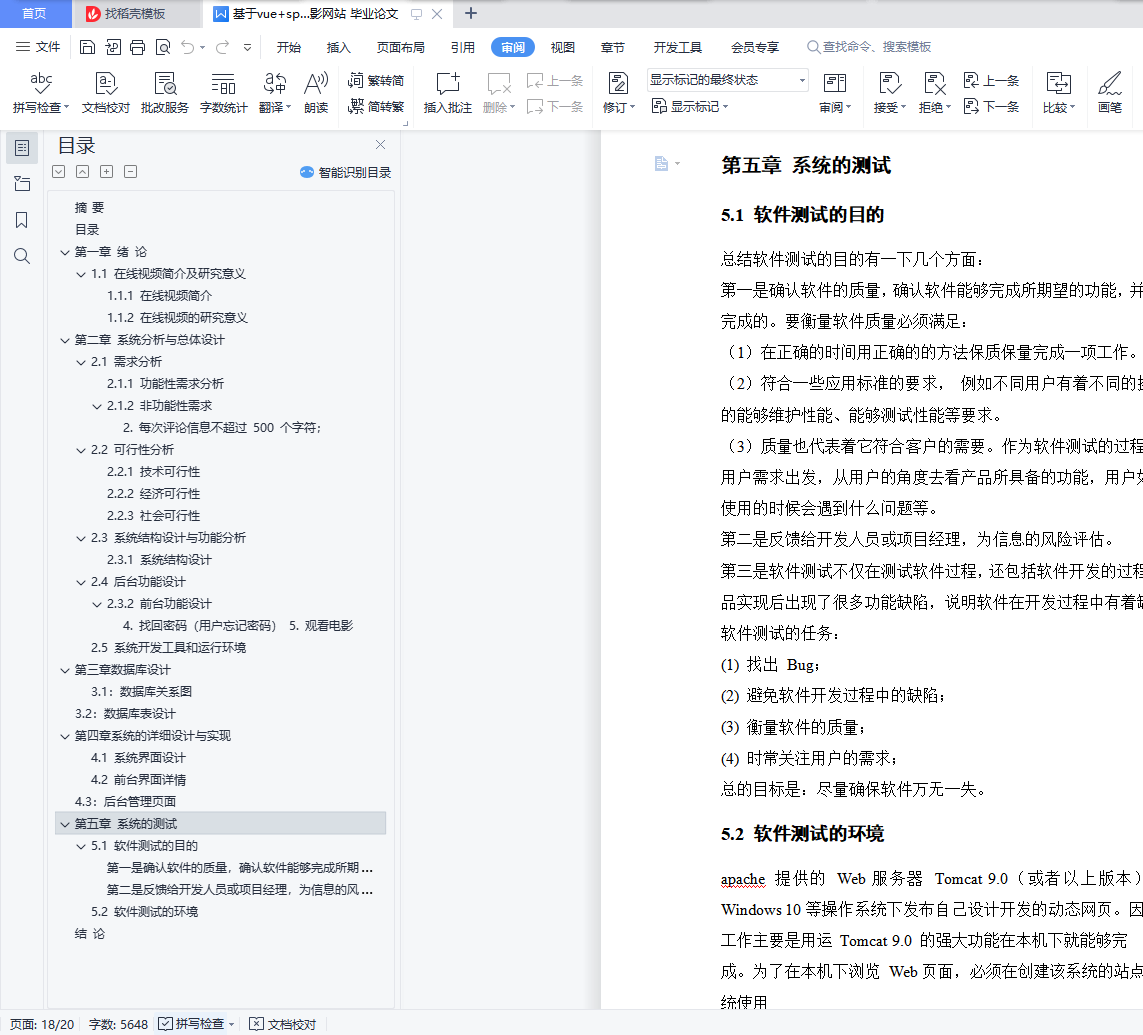Switch to the 开始 ribbon tab
Screen dimensions: 1143x1035
coord(289,47)
